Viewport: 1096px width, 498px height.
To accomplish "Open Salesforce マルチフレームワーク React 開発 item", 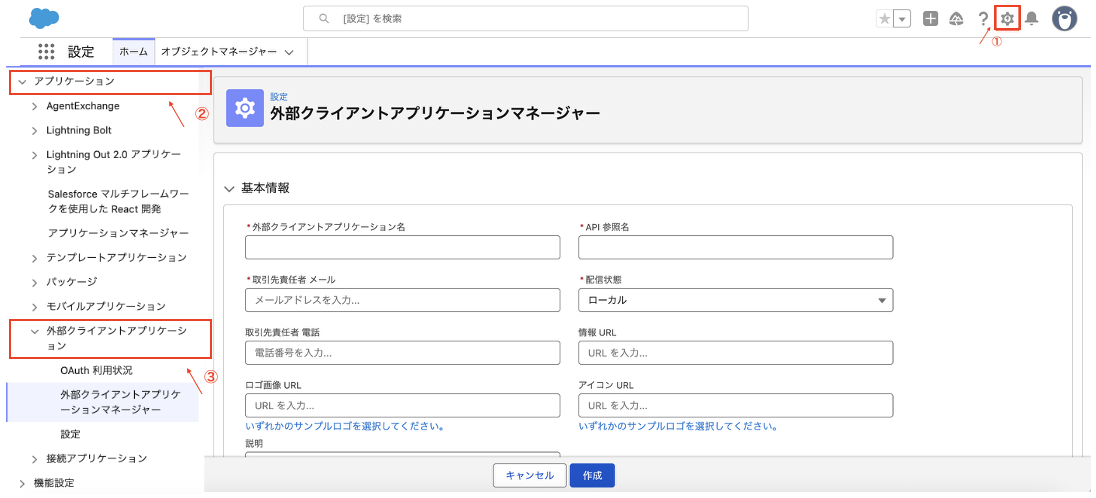I will [118, 201].
